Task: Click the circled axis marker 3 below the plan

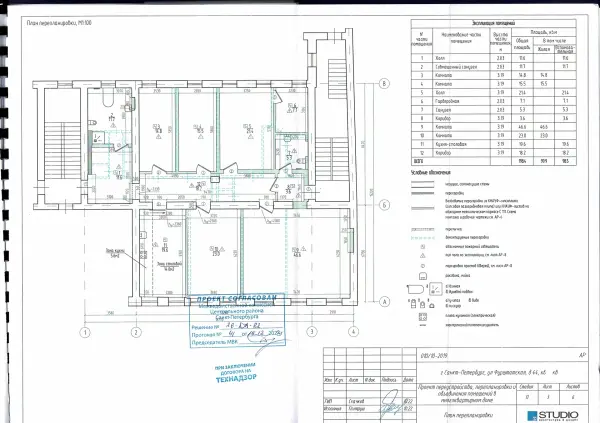Action: [x=312, y=332]
